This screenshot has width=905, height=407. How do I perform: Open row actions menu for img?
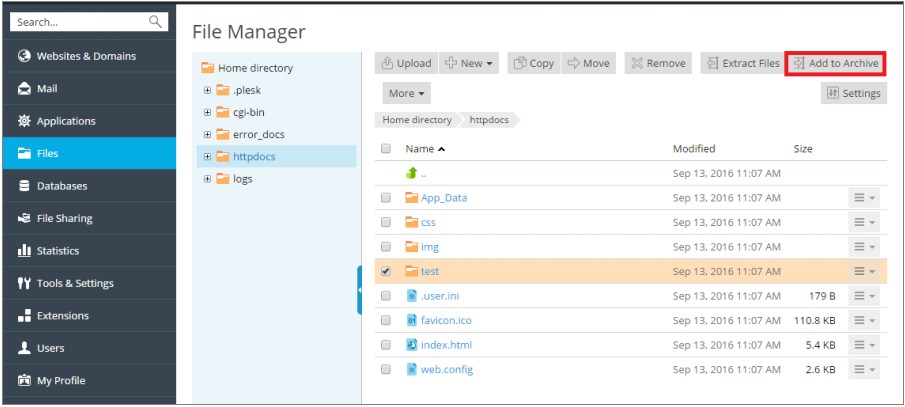(864, 247)
